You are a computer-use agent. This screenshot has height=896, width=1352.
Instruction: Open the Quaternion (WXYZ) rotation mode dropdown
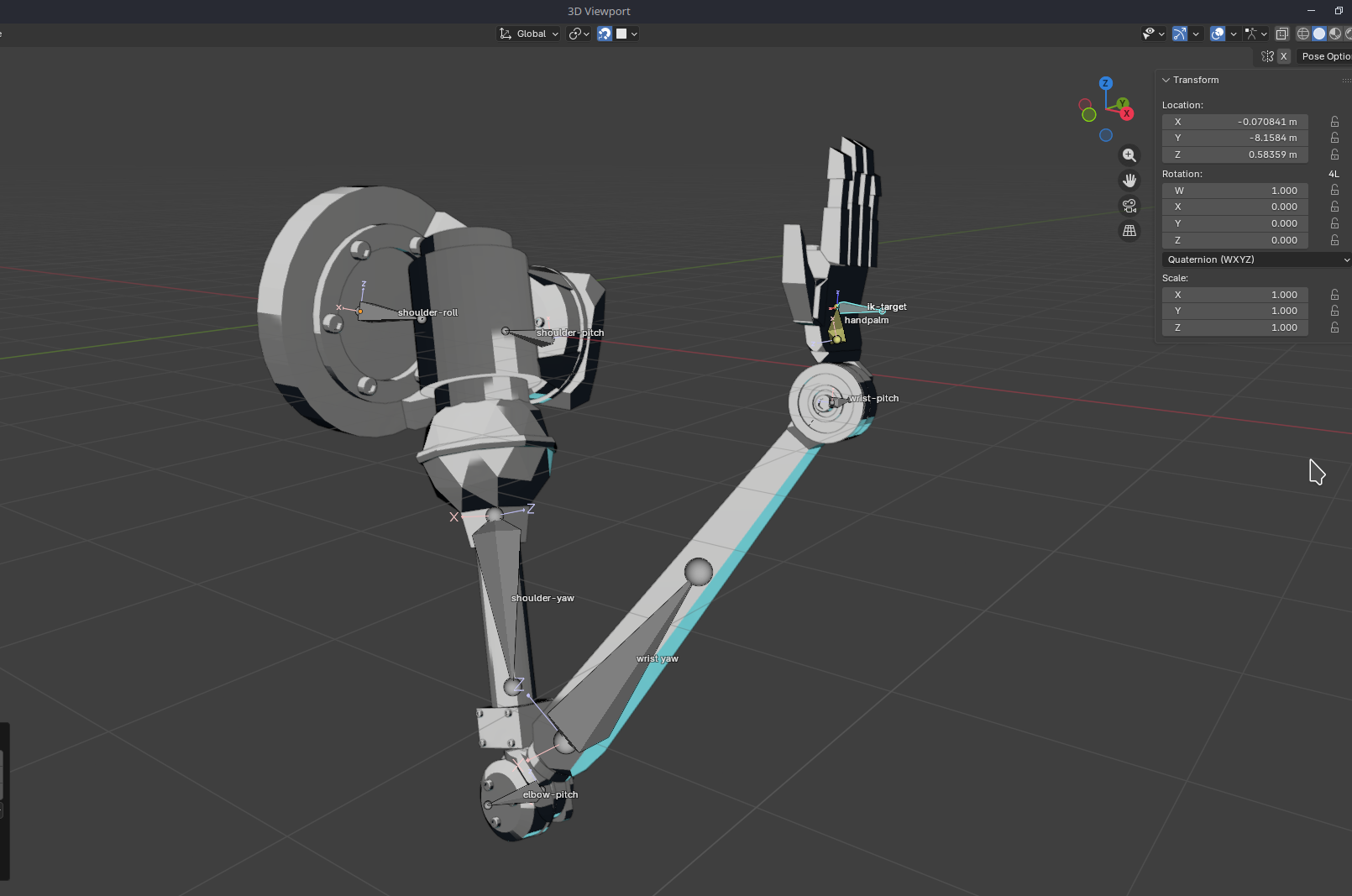[x=1256, y=259]
